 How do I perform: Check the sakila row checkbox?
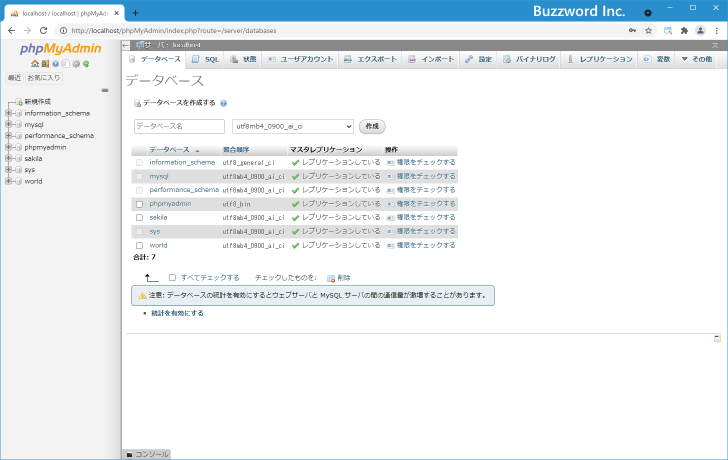(139, 218)
